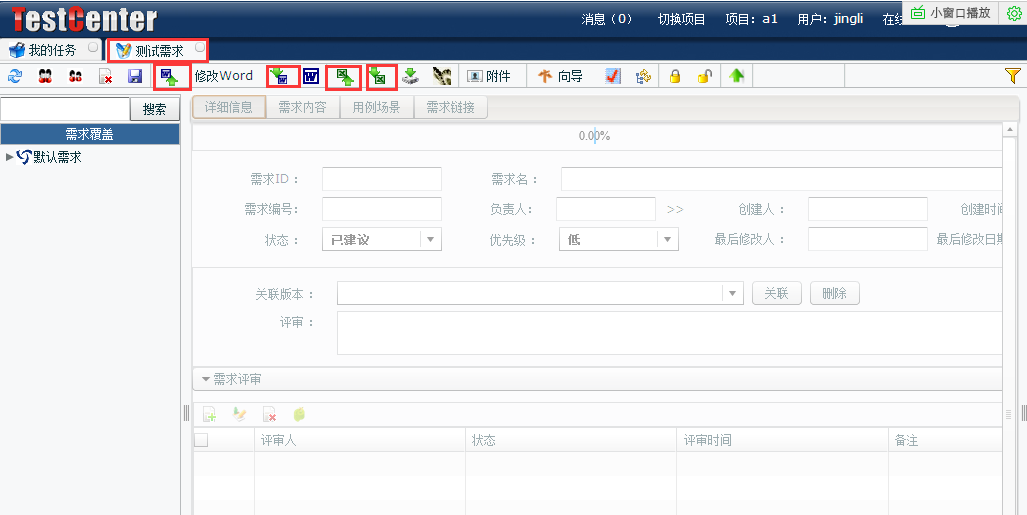Click the refresh icon in the toolbar

pos(14,77)
